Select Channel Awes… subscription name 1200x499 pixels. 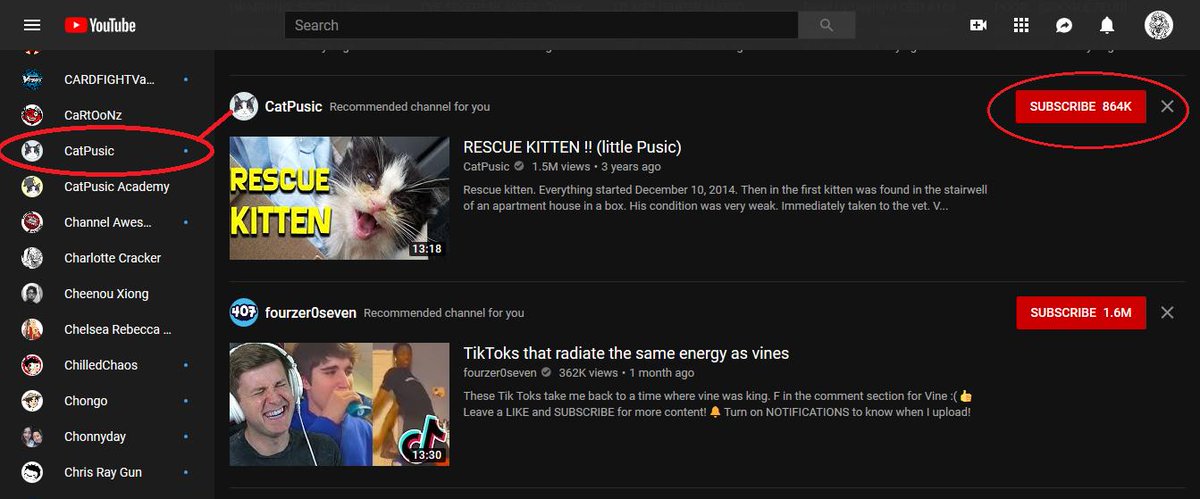tap(108, 222)
